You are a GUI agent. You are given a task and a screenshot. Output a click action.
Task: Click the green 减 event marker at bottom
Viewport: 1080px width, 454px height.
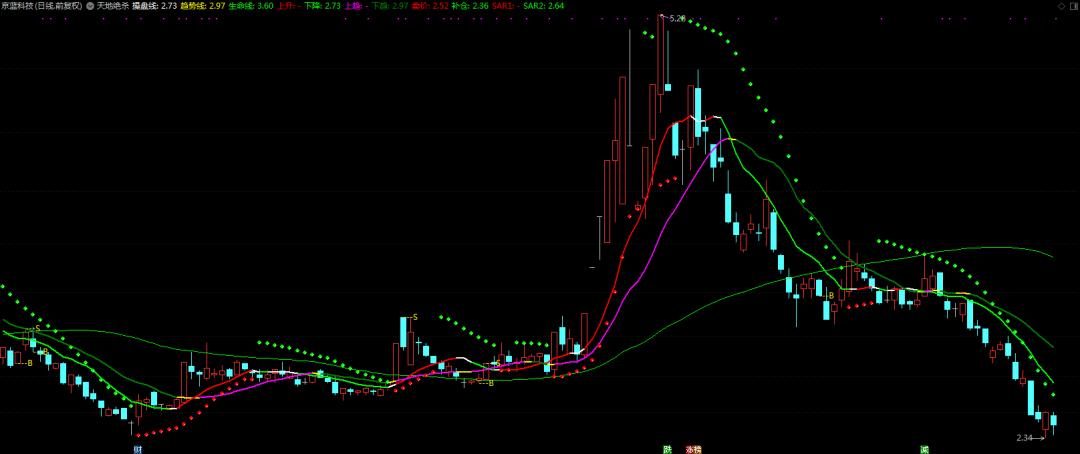pos(924,449)
